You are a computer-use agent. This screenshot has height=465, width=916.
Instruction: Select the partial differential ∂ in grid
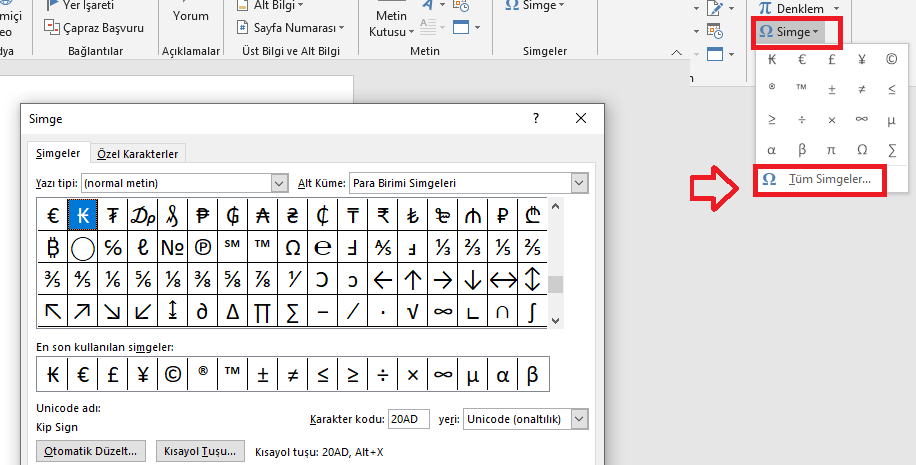click(x=203, y=311)
